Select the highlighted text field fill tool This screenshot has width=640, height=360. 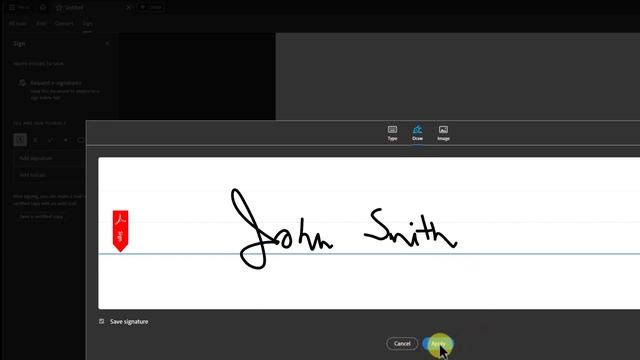[20, 140]
